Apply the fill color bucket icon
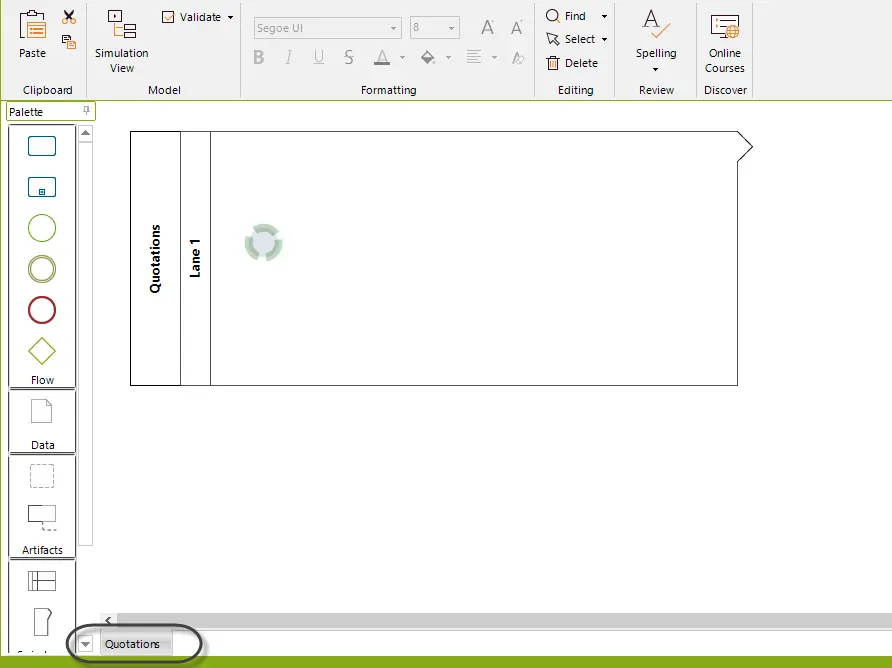This screenshot has width=892, height=668. coord(428,57)
